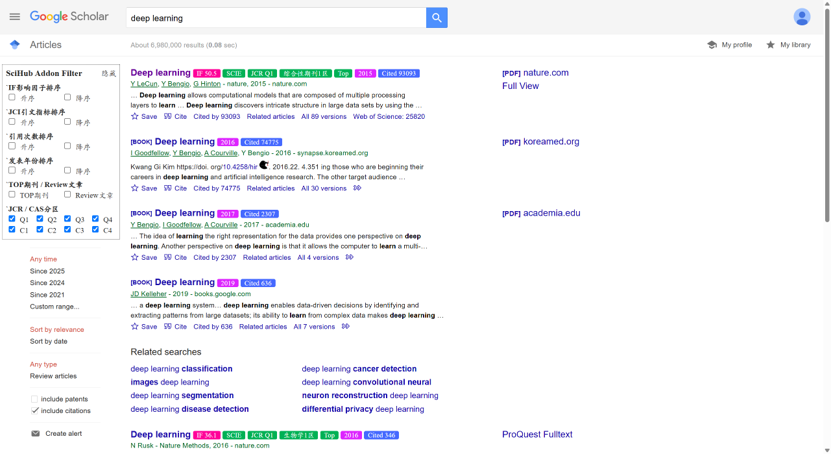831x454 pixels.
Task: Save the LeCun Deep learning article
Action: (144, 117)
